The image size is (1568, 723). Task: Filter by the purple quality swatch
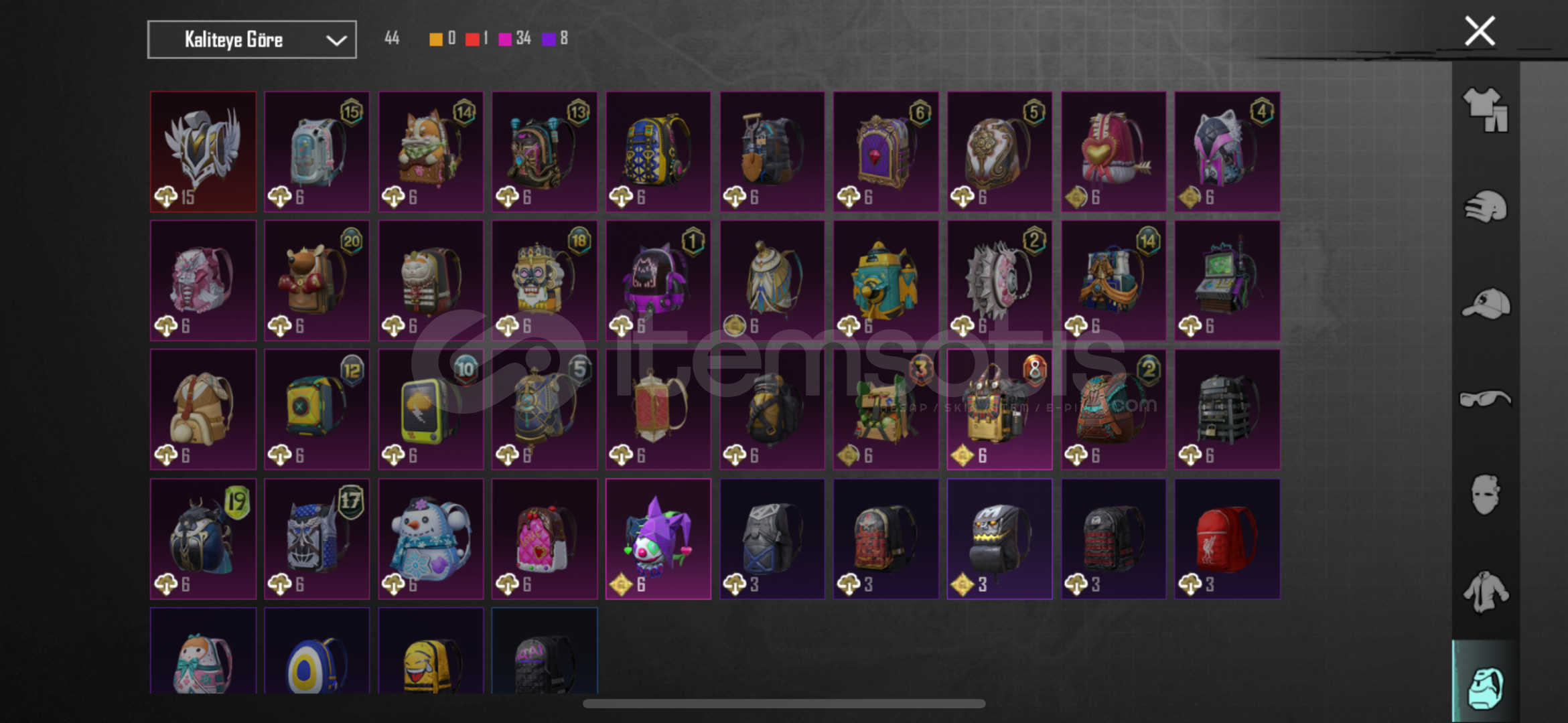coord(549,39)
